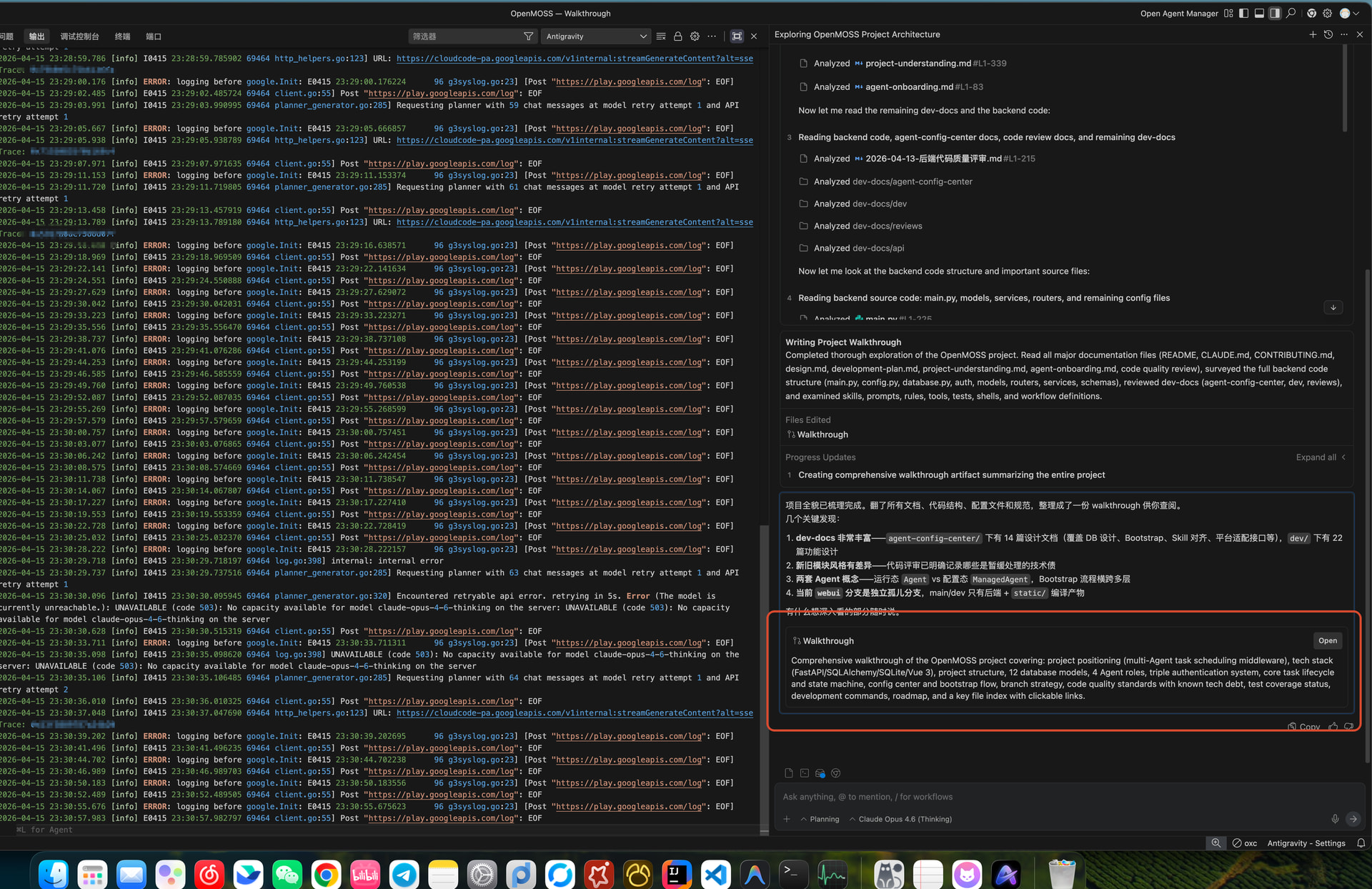This screenshot has height=889, width=1372.
Task: Start a new conversation with plus icon
Action: 1313,34
